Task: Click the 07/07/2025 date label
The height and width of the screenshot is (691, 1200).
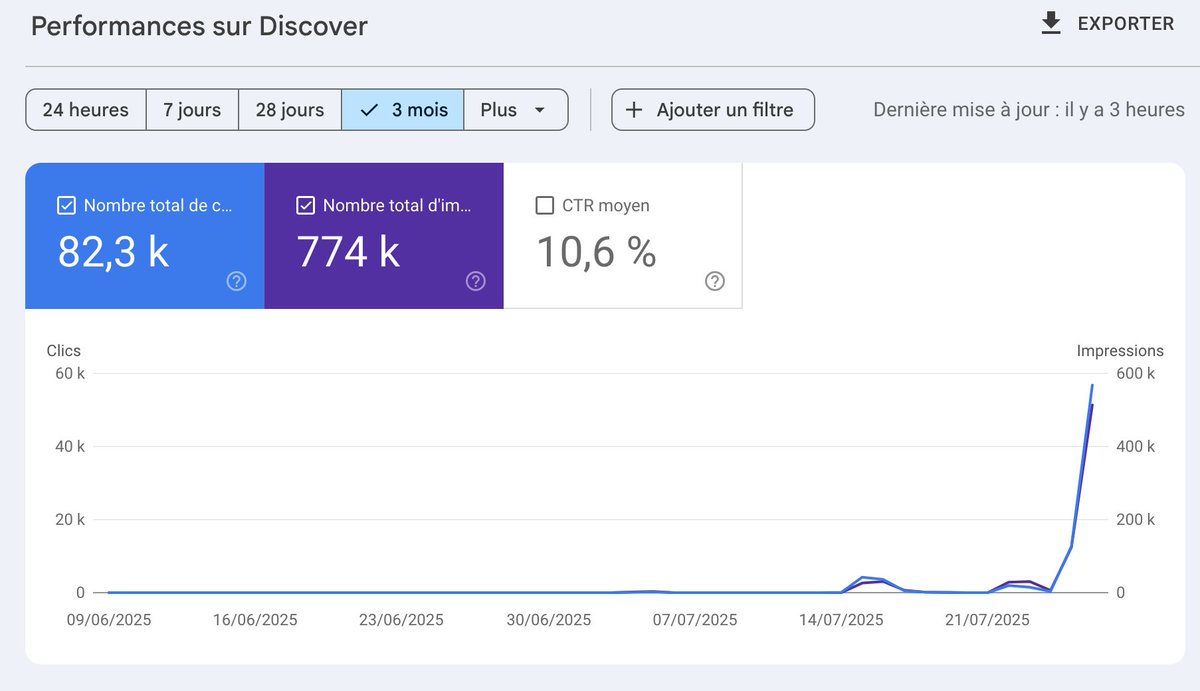Action: [695, 620]
